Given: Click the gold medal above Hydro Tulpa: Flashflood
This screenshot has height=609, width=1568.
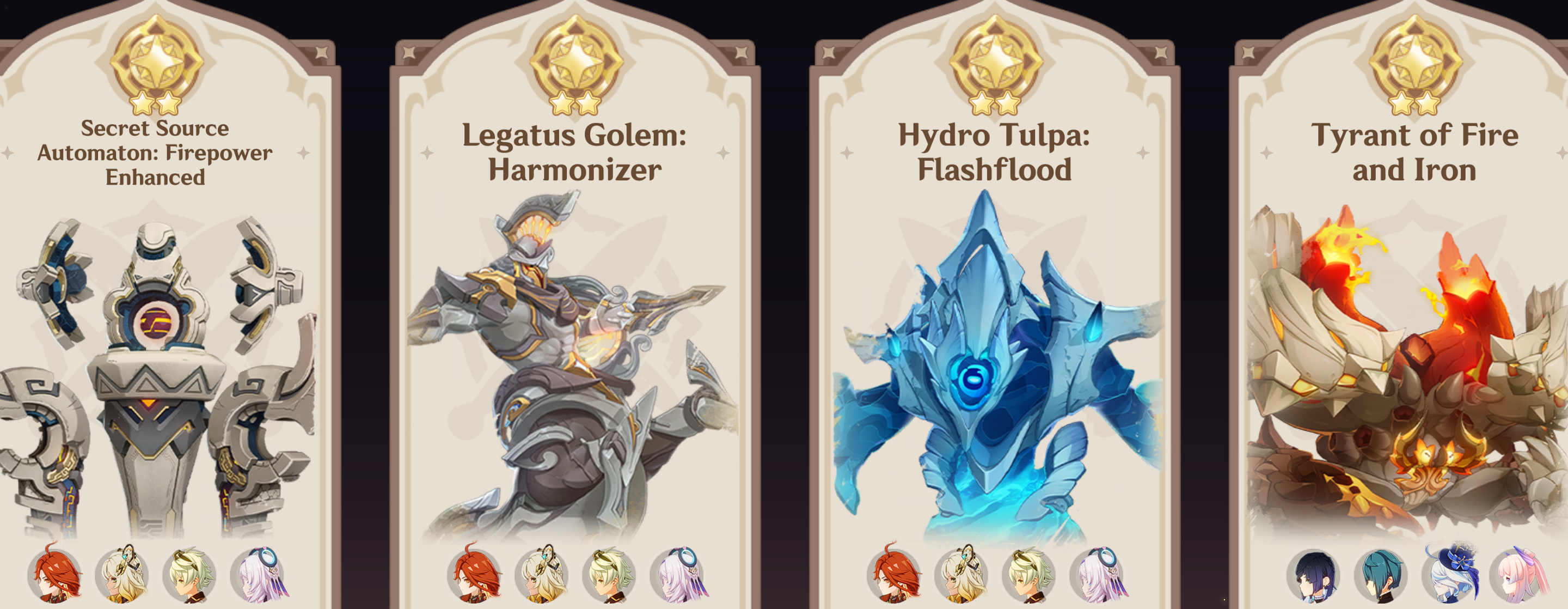Looking at the screenshot, I should (996, 64).
